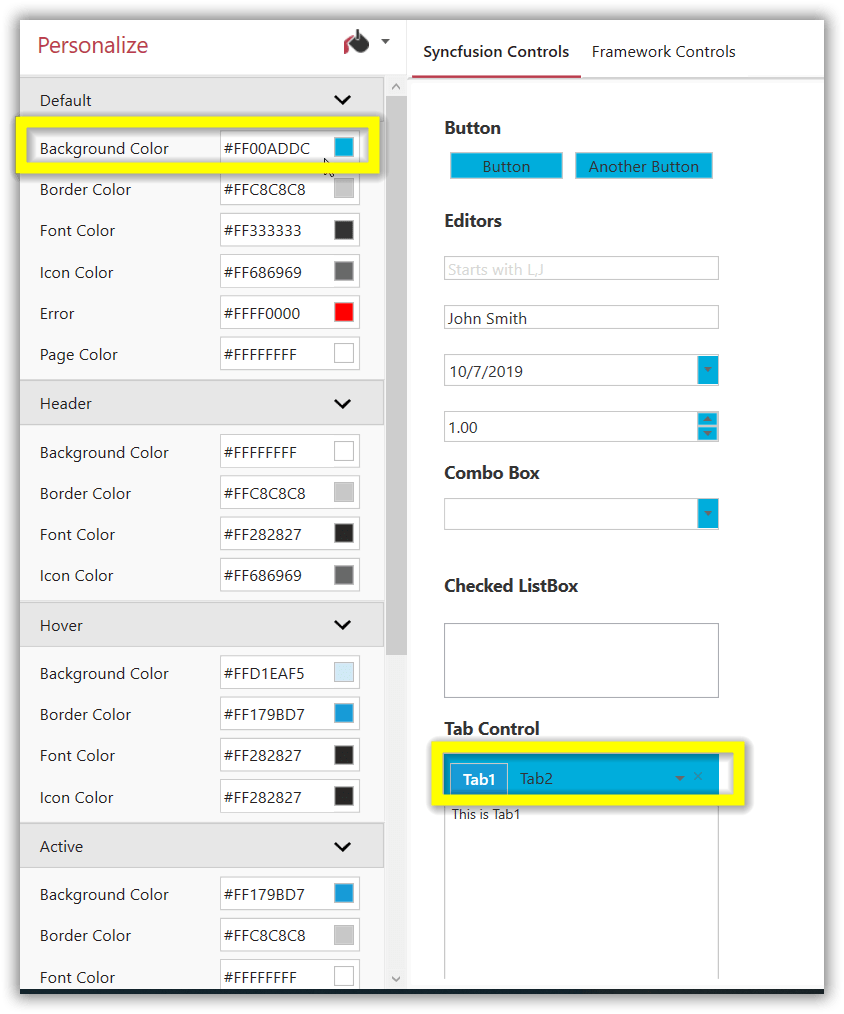Collapse the Hover section

342,624
